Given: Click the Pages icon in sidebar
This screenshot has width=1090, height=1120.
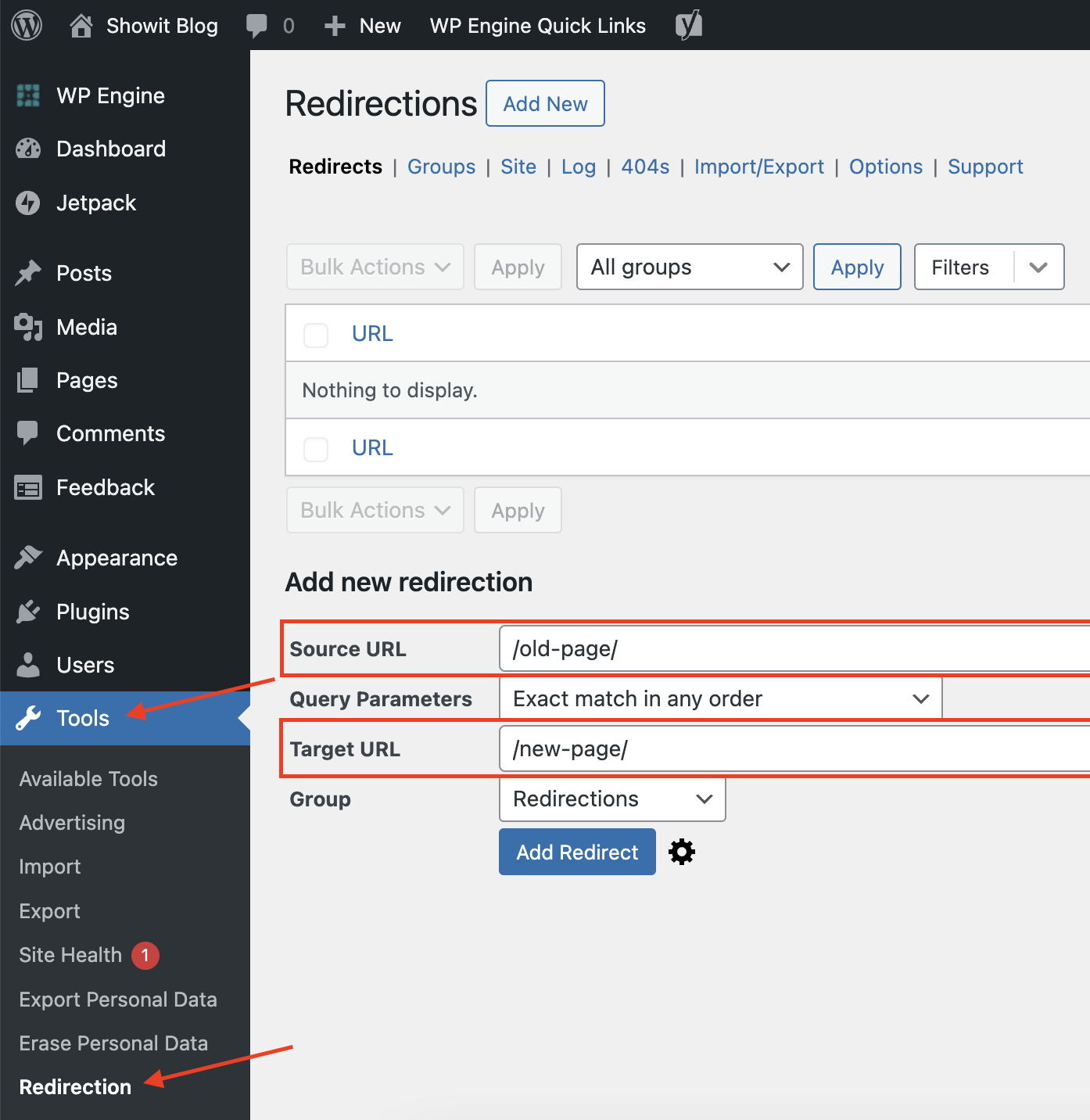Looking at the screenshot, I should point(27,380).
